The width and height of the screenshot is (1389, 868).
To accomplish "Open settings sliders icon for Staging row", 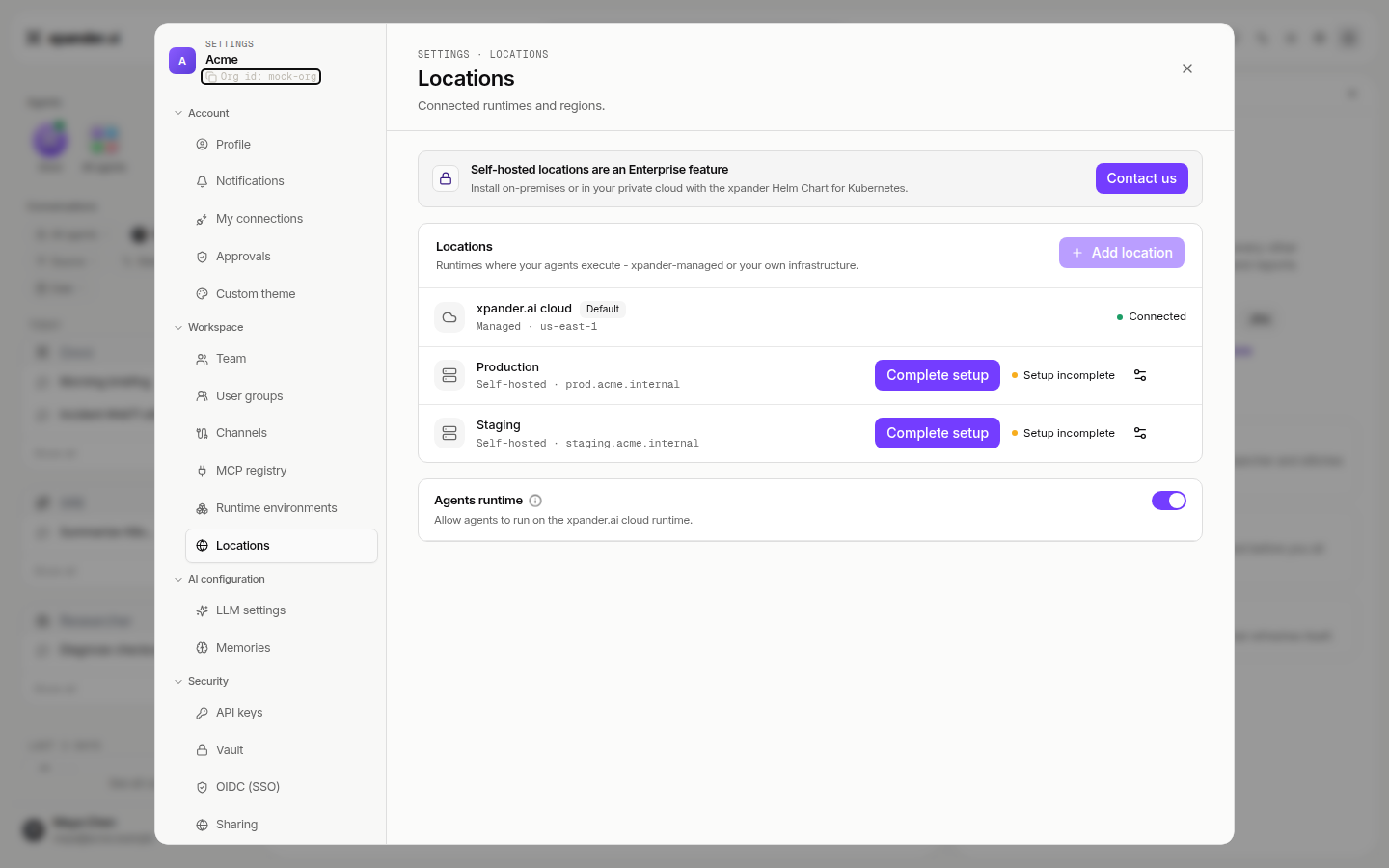I will click(x=1140, y=433).
